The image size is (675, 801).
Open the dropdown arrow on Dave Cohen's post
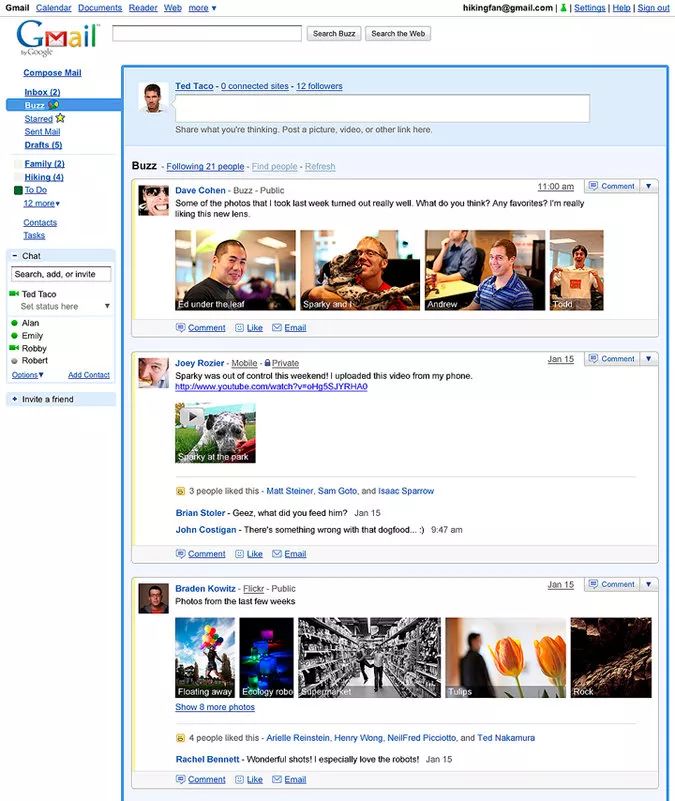tap(649, 186)
